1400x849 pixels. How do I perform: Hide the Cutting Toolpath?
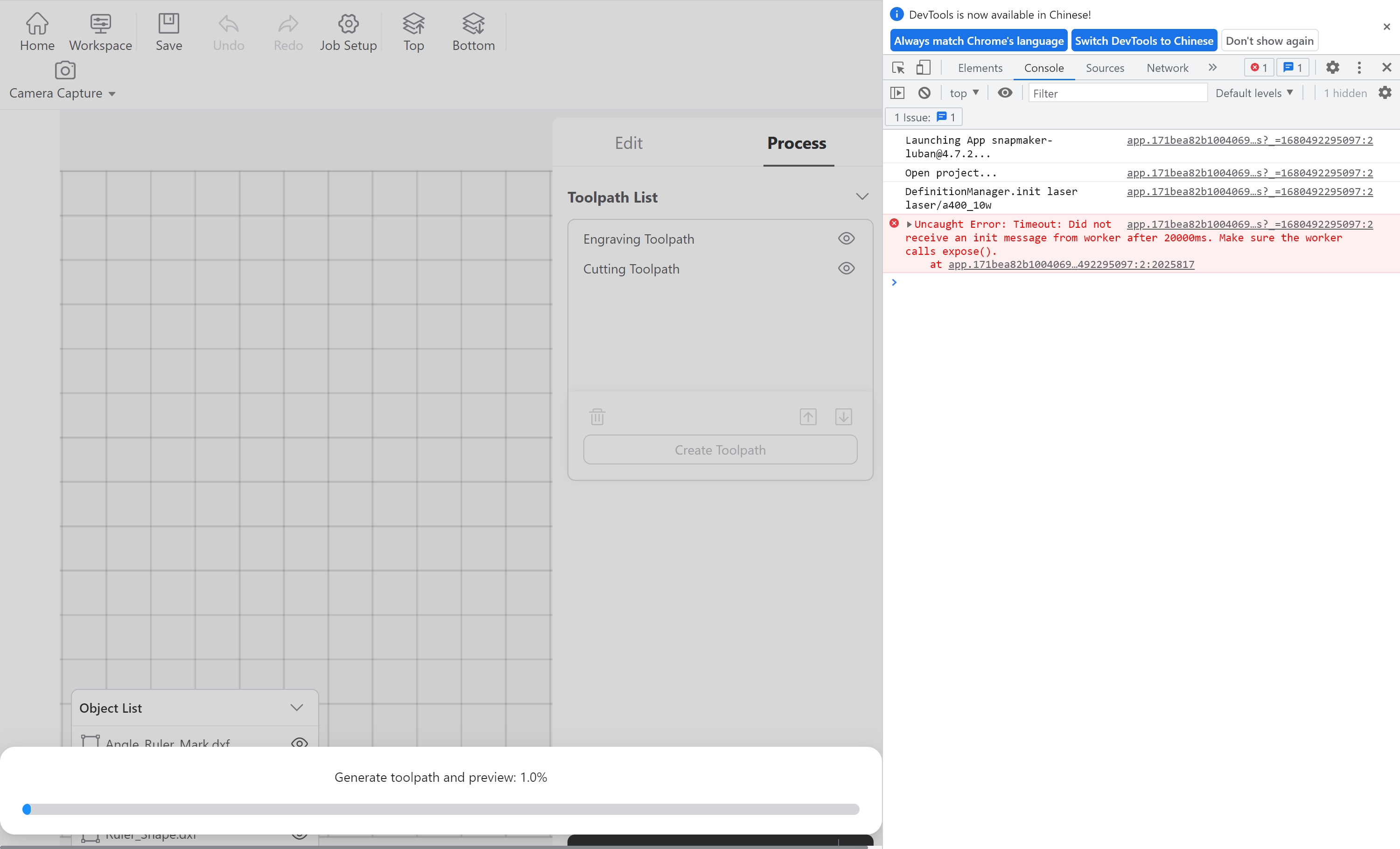click(x=846, y=268)
